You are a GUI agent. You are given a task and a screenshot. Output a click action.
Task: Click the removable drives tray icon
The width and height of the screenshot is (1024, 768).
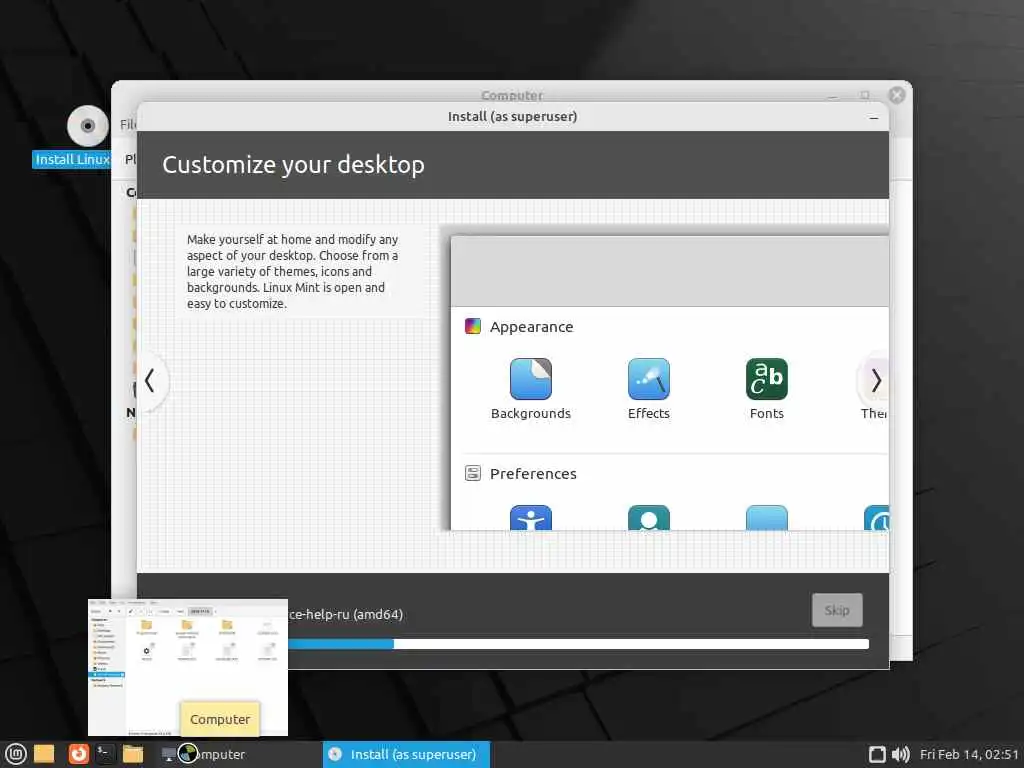click(x=877, y=754)
